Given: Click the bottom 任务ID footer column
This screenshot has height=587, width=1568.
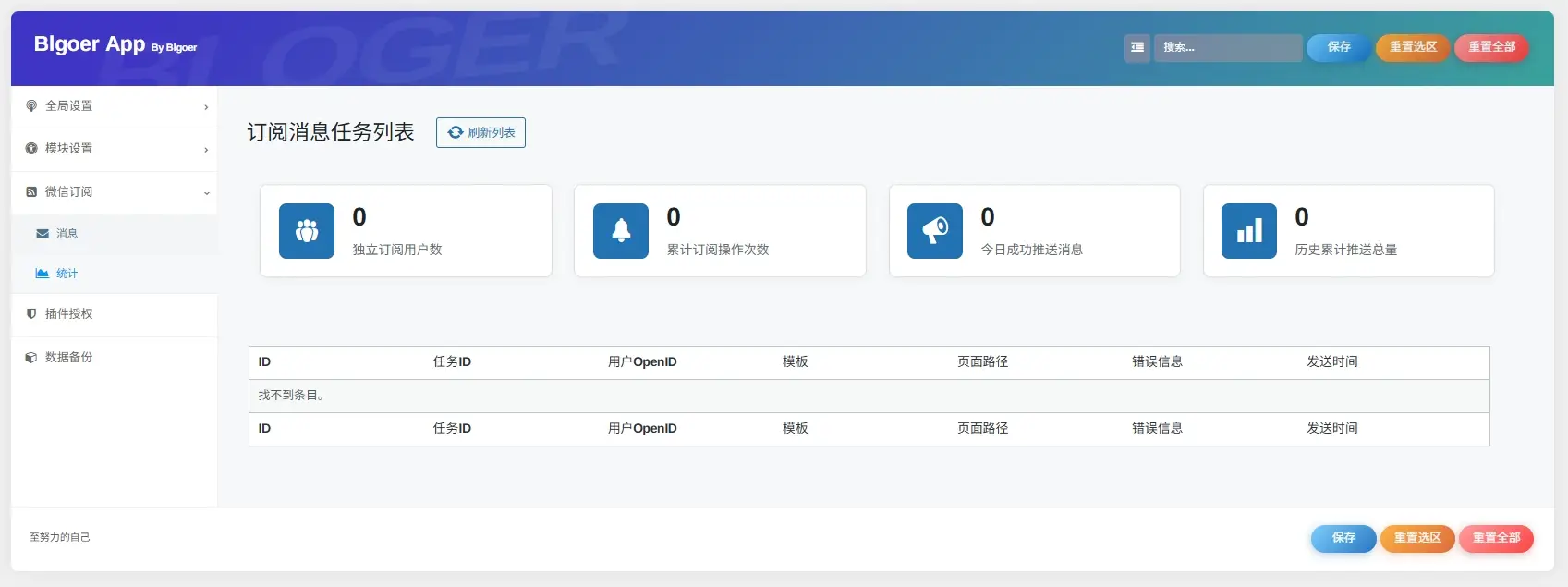Looking at the screenshot, I should (x=452, y=429).
